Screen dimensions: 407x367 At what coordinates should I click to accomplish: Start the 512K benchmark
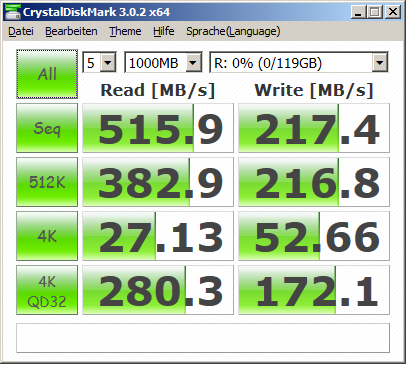pos(47,182)
